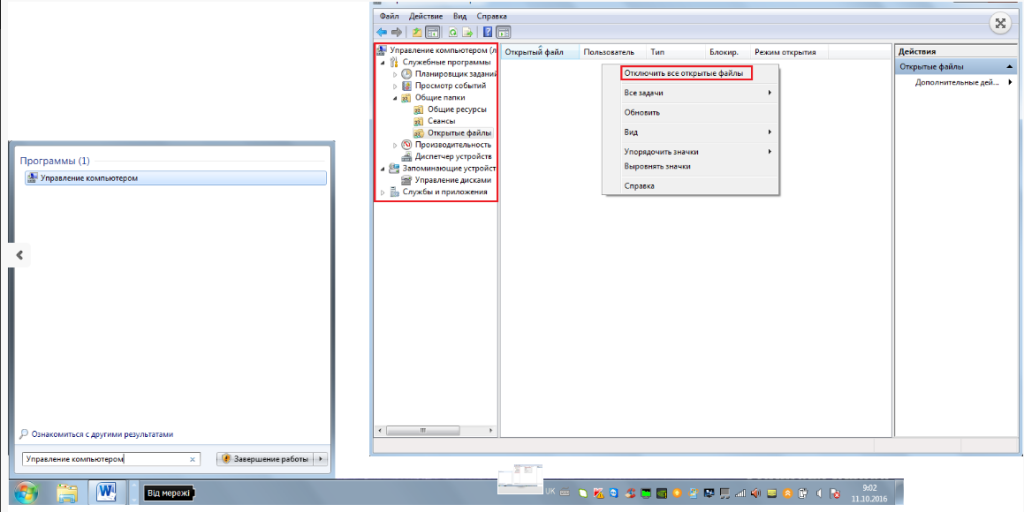This screenshot has height=512, width=1024.
Task: Open the Файл menu
Action: point(388,16)
